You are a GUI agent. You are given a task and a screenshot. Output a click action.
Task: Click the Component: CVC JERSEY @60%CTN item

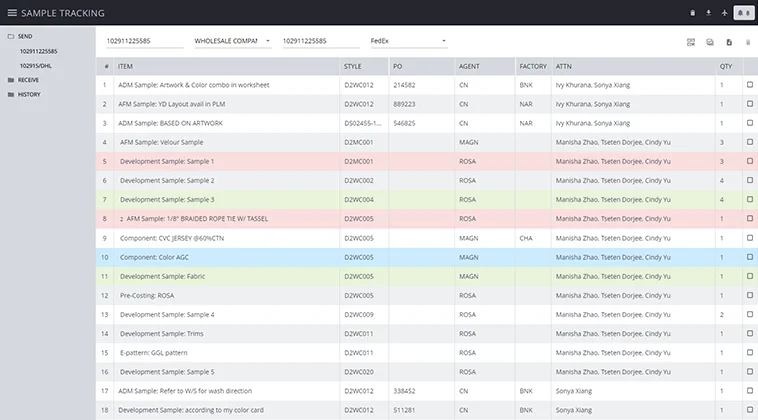[172, 238]
